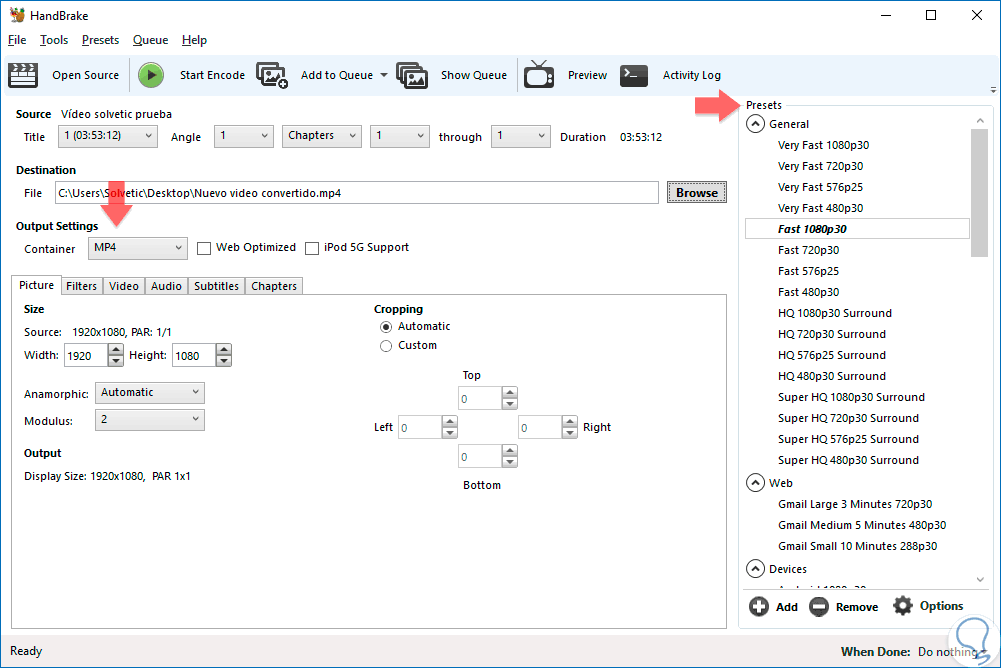Screen dimensions: 1001x668
Task: Select Custom cropping radio button
Action: pyautogui.click(x=386, y=346)
